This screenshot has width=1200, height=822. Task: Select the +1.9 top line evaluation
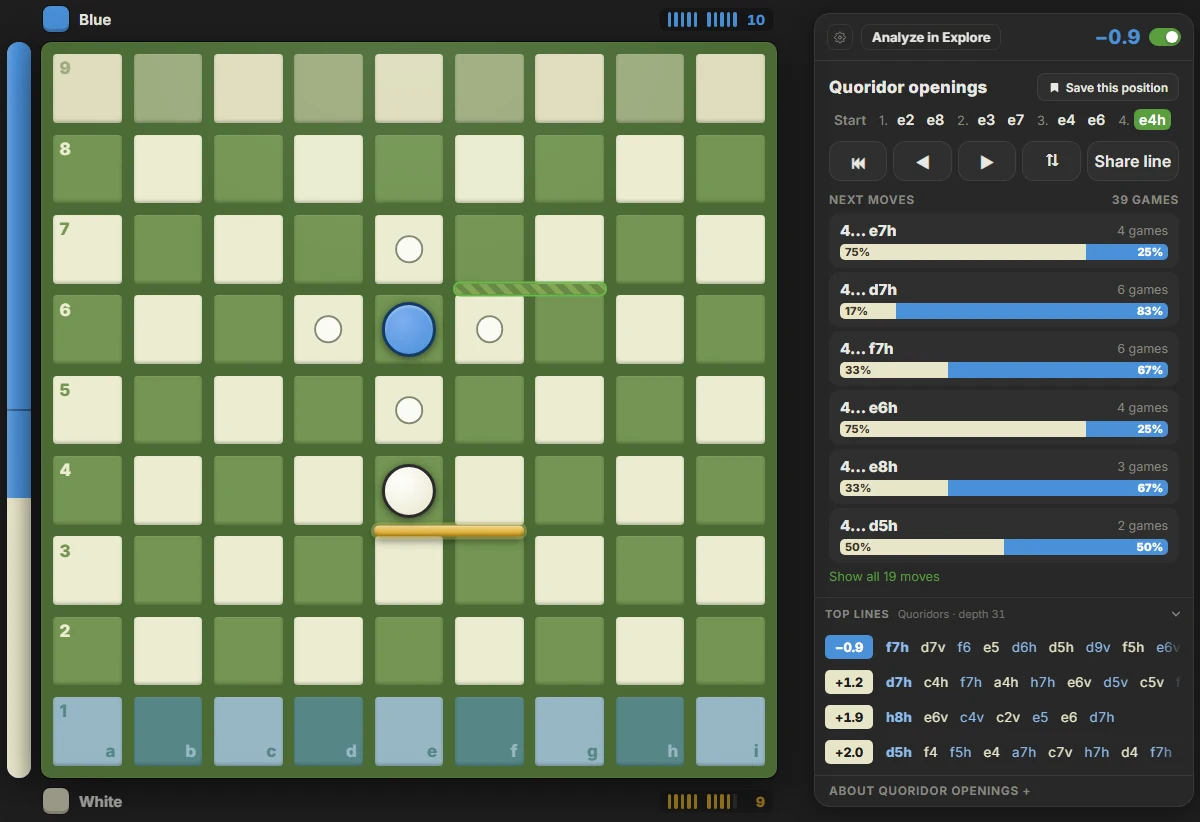848,717
